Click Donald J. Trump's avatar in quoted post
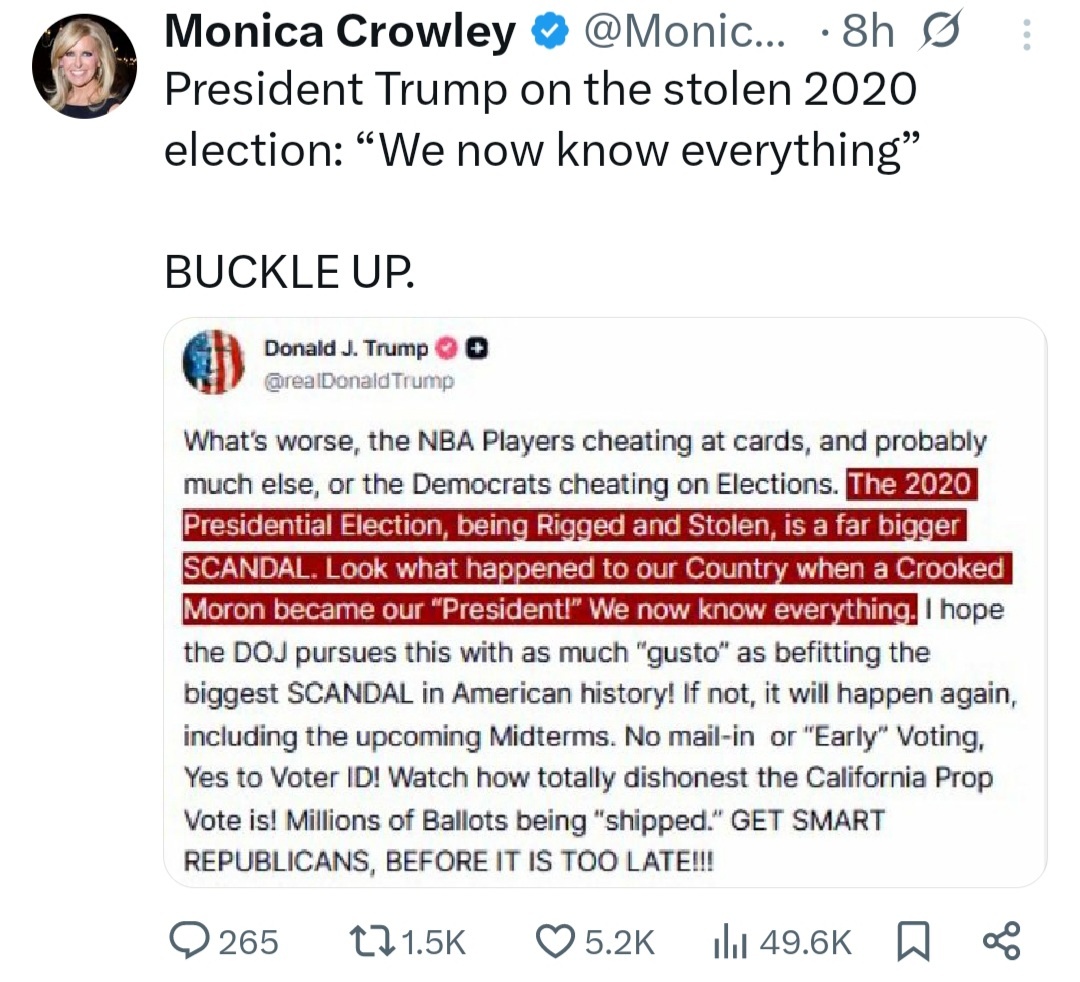 pos(213,361)
